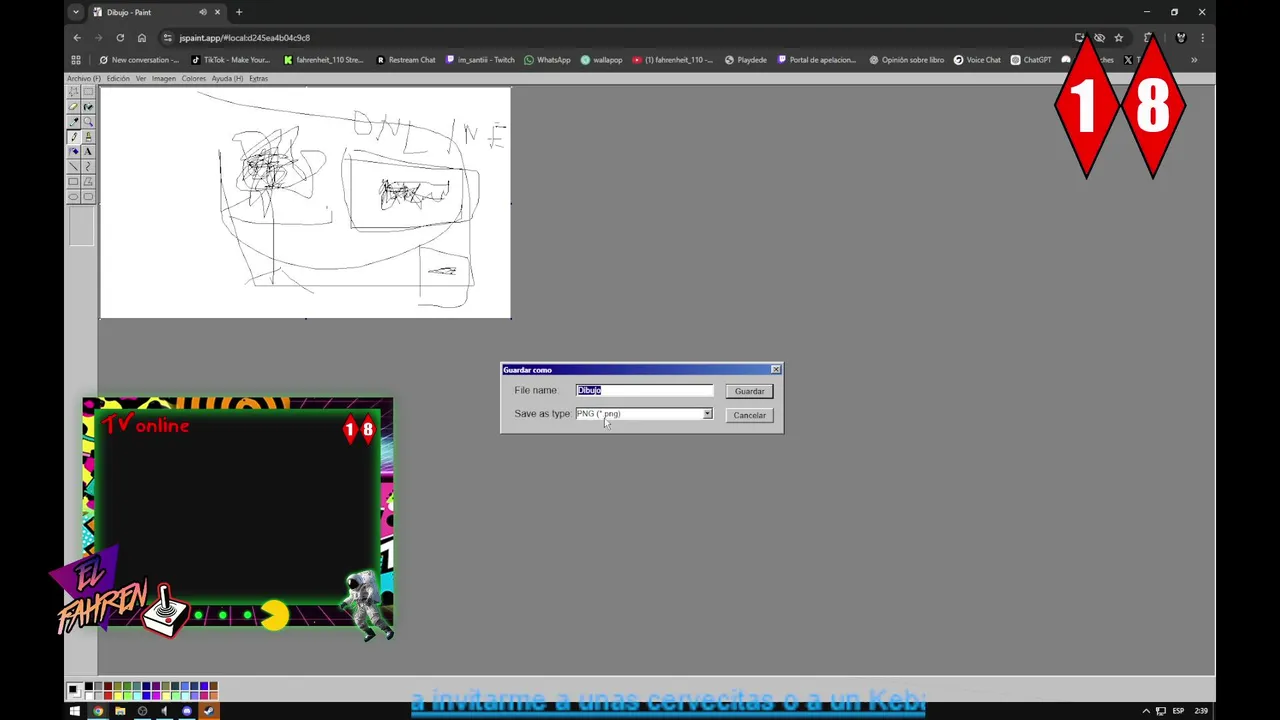Screen dimensions: 1280x720
Task: Open the WhatsApp bookmark
Action: pos(547,60)
